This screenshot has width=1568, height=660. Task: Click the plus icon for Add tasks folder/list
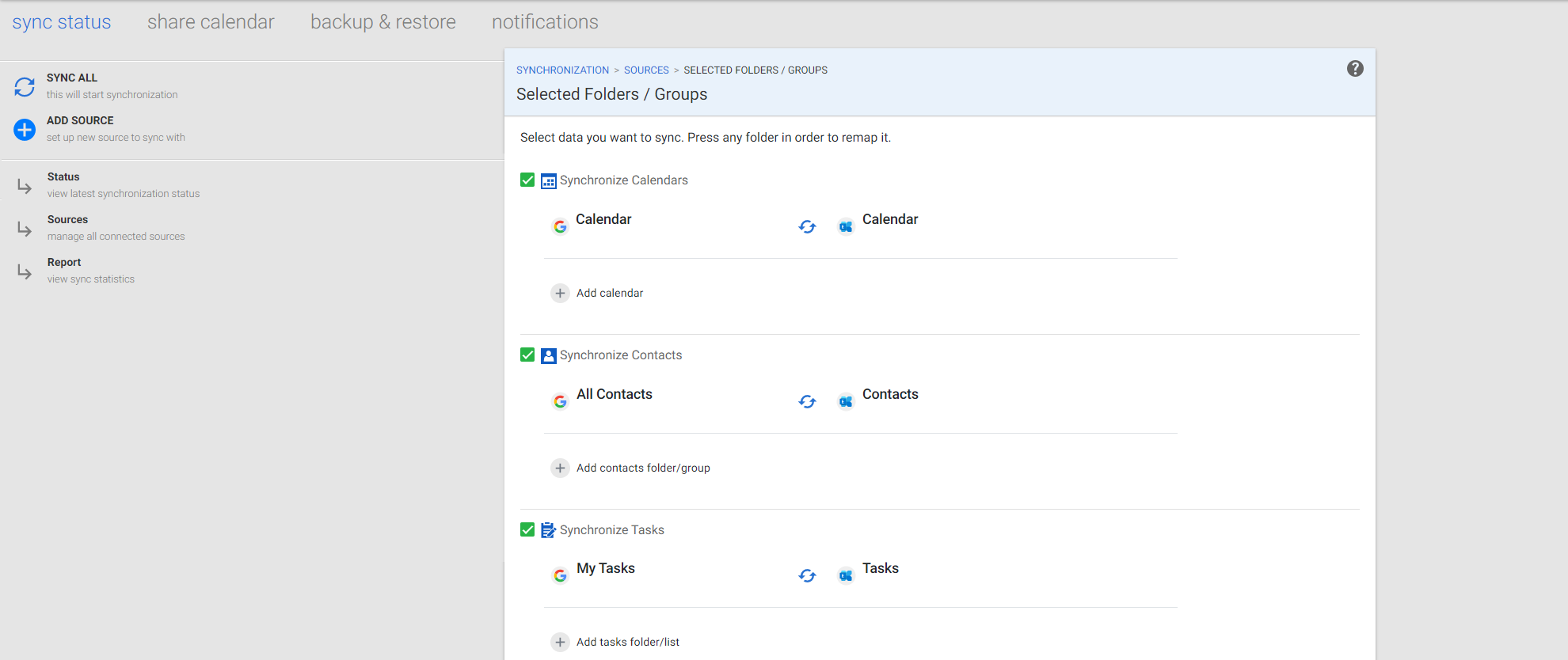click(560, 643)
